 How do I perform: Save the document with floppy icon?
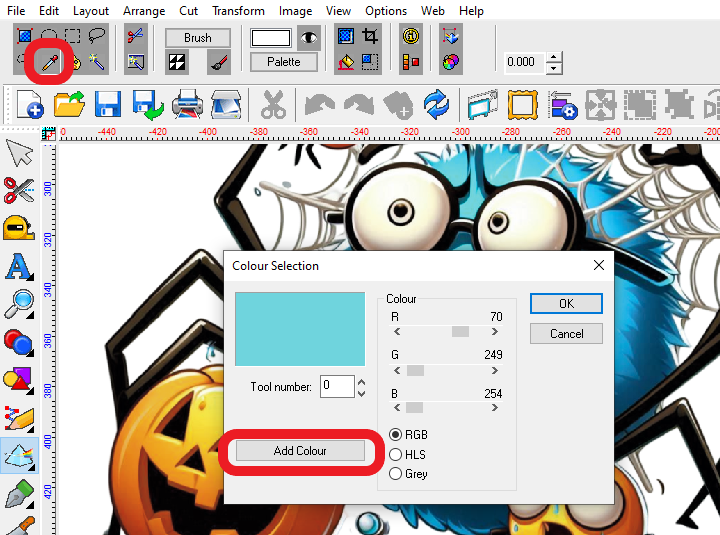(108, 105)
